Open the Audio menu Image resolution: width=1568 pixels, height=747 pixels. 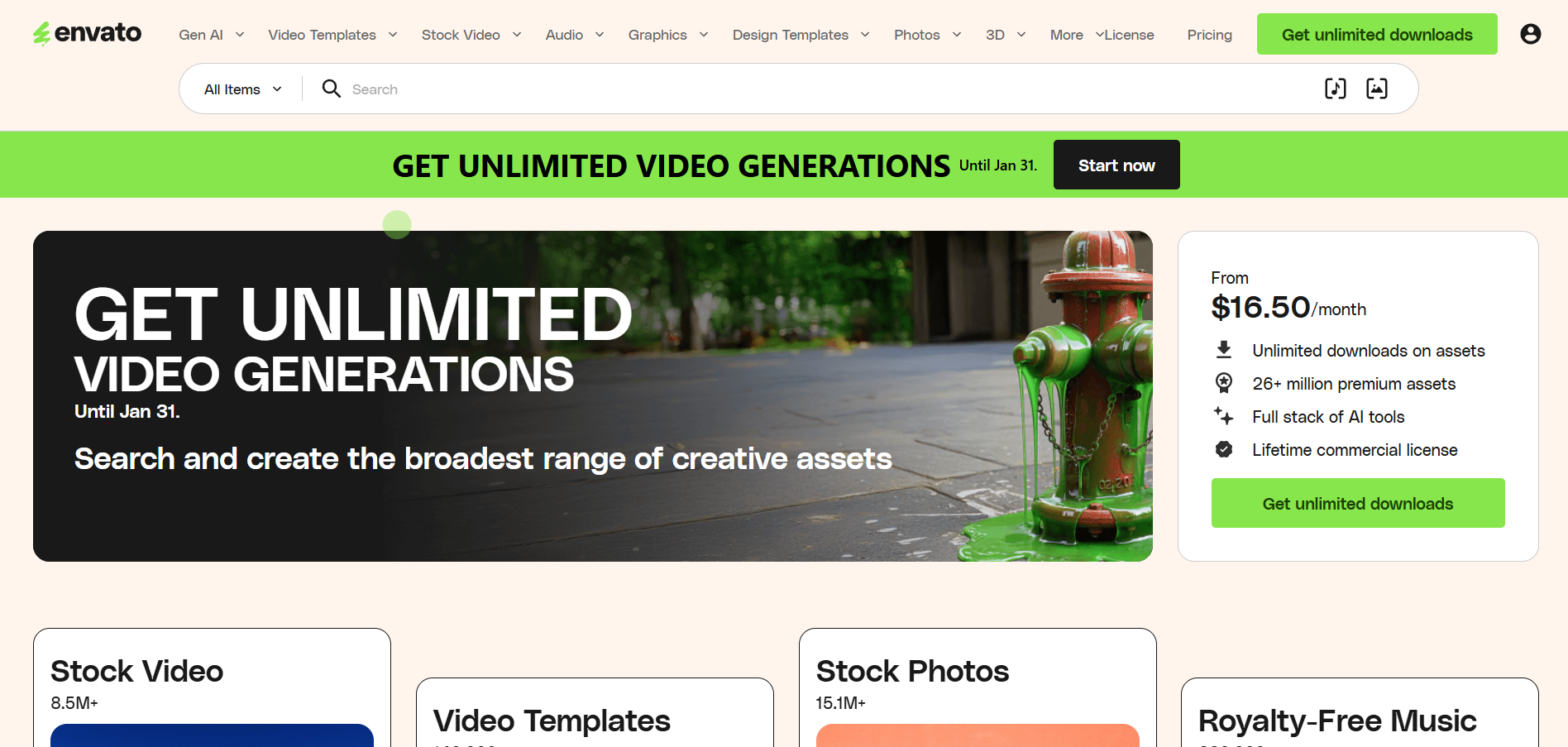click(575, 35)
